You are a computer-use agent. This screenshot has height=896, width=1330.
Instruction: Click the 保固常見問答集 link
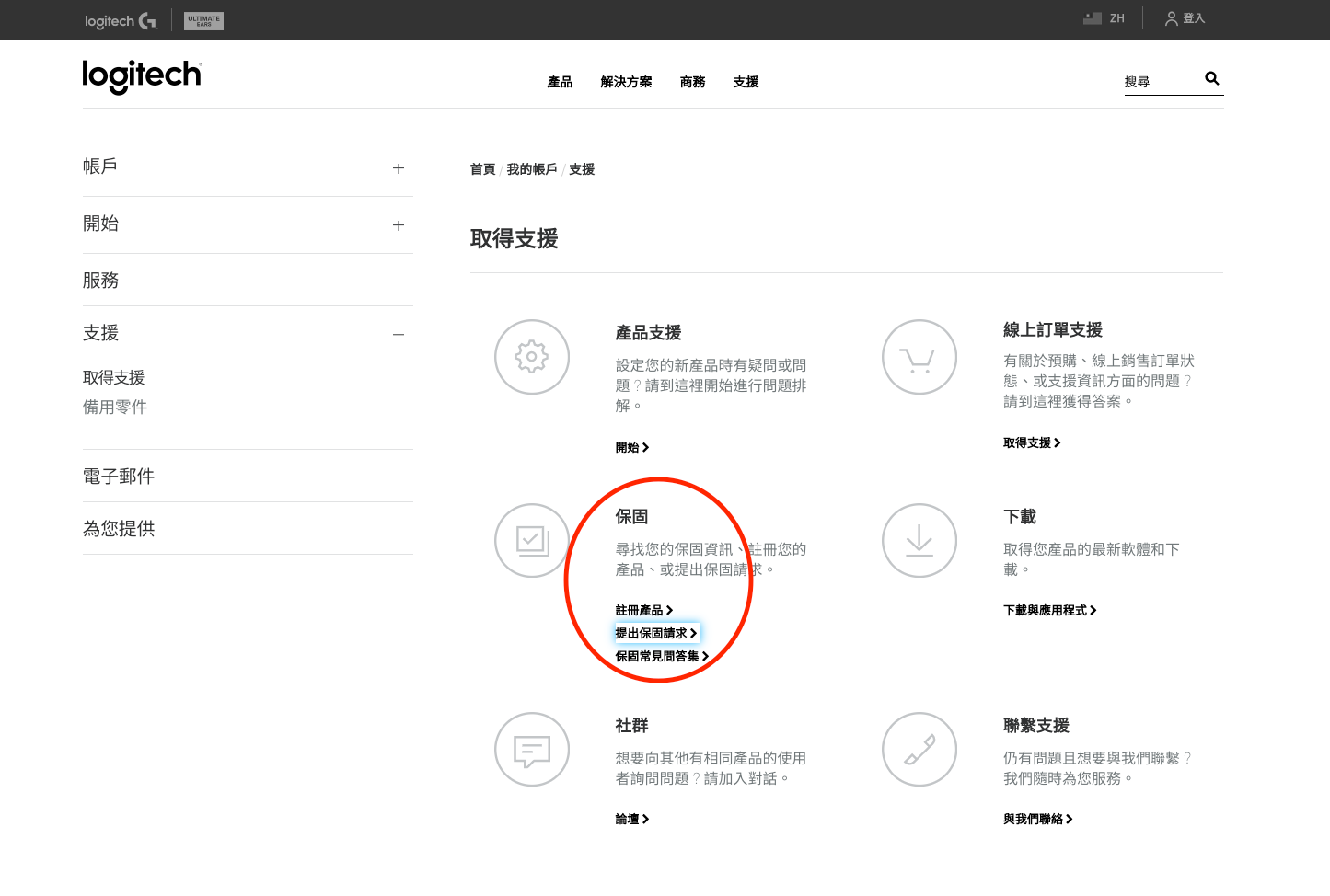coord(663,657)
